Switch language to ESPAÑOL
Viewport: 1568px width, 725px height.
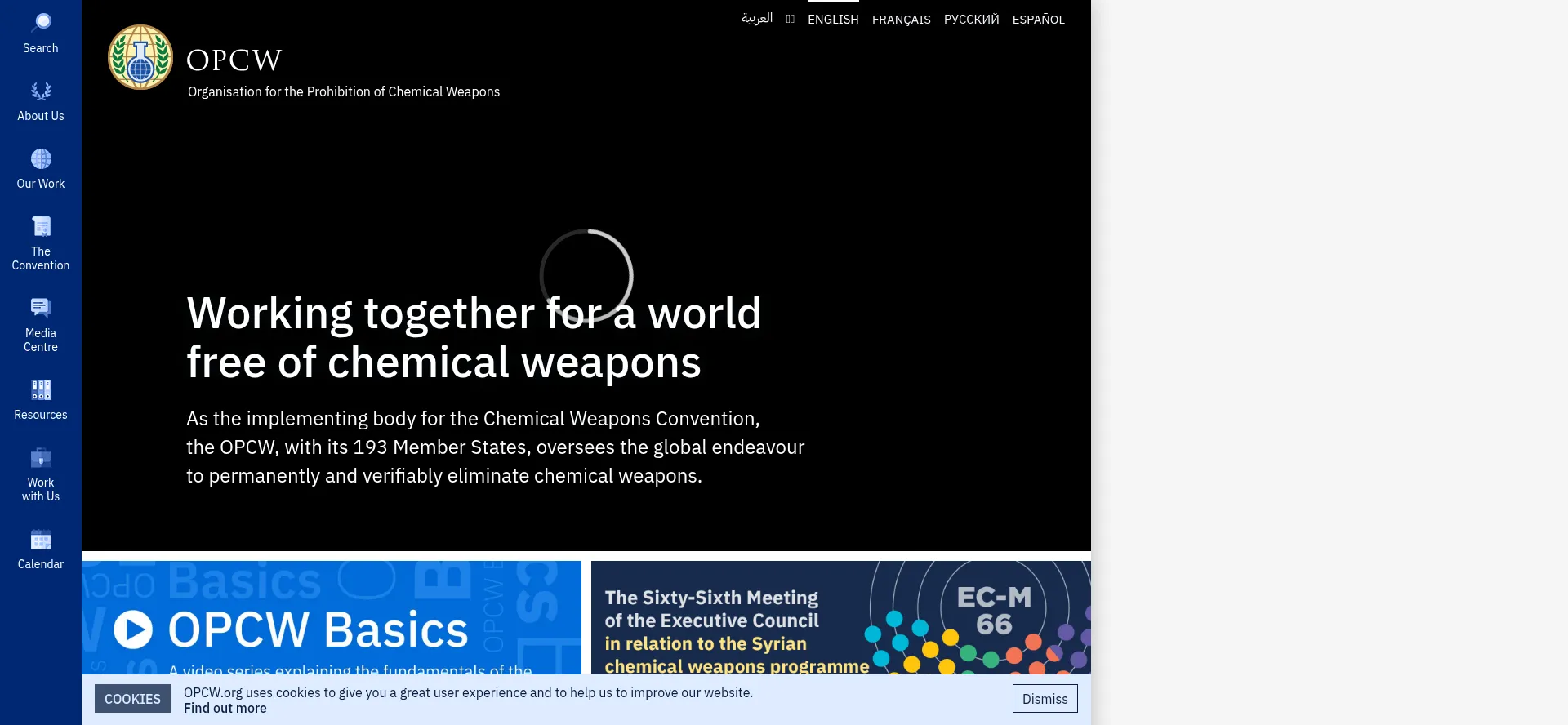(x=1039, y=19)
